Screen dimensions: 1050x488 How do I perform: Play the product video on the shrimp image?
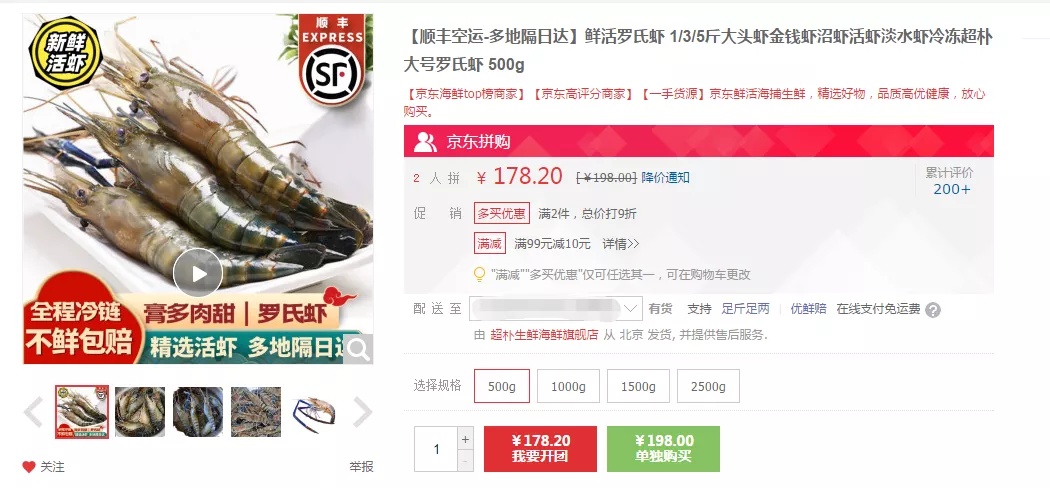198,273
